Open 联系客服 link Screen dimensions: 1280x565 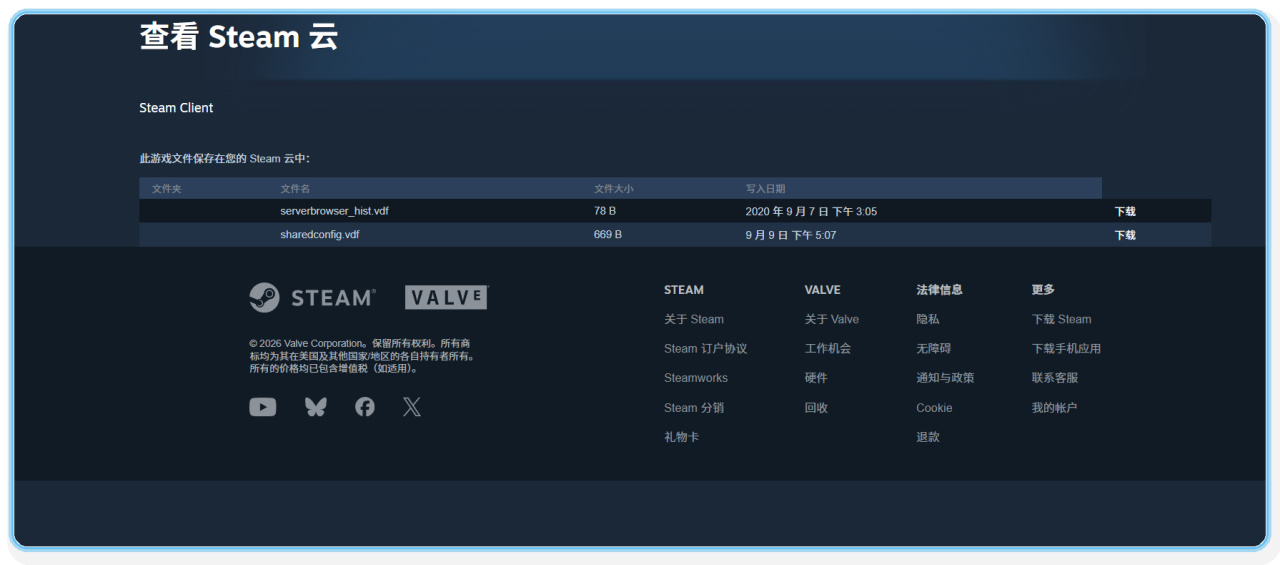pos(1055,378)
